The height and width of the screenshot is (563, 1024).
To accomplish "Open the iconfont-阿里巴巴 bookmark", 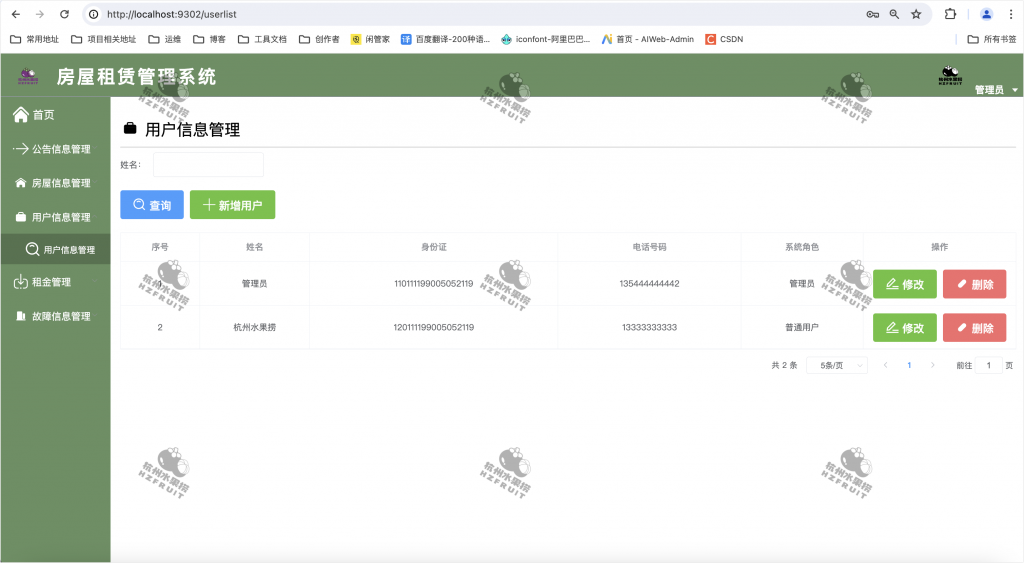I will (x=545, y=39).
